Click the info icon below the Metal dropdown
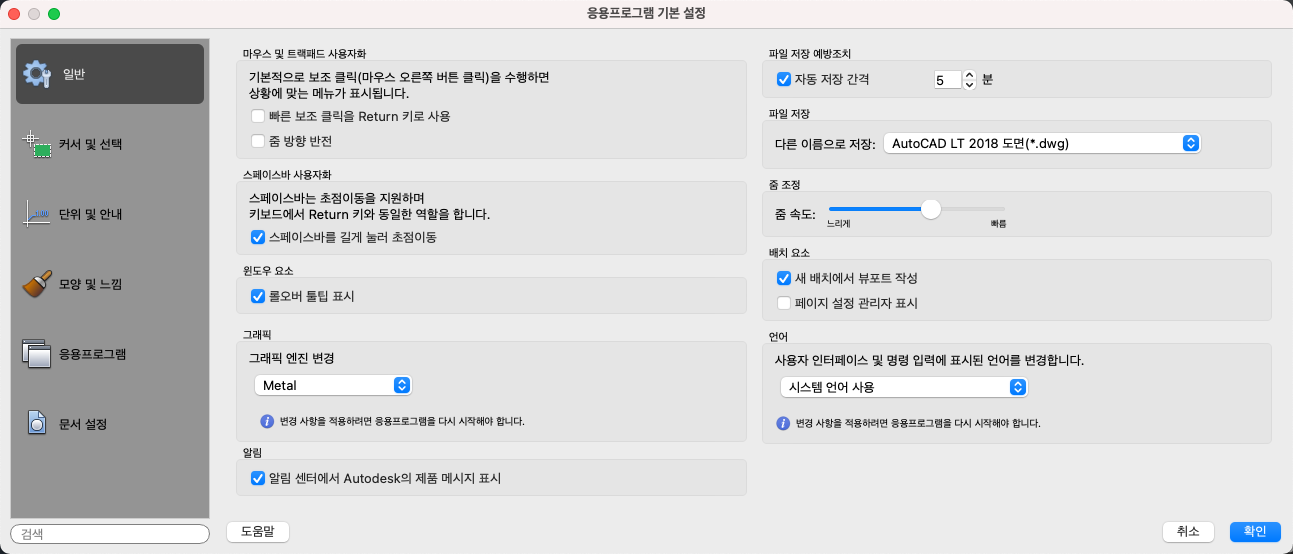The image size is (1293, 554). pyautogui.click(x=267, y=421)
